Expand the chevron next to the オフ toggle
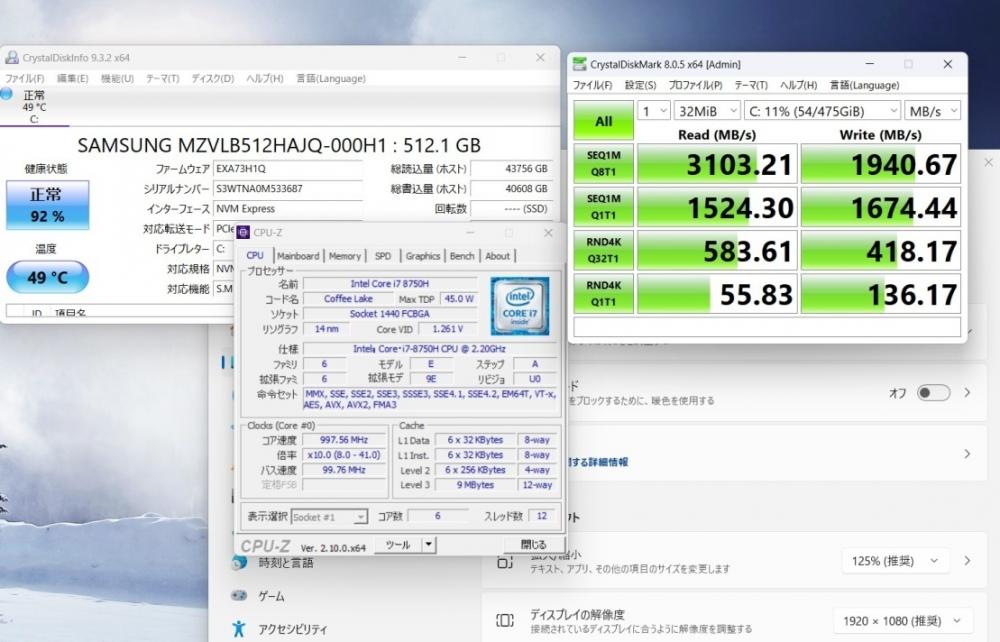1000x642 pixels. (x=967, y=393)
